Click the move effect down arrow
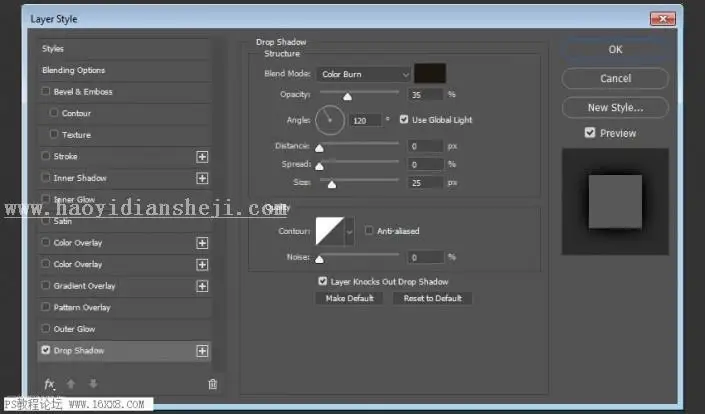The height and width of the screenshot is (414, 705). coord(93,384)
